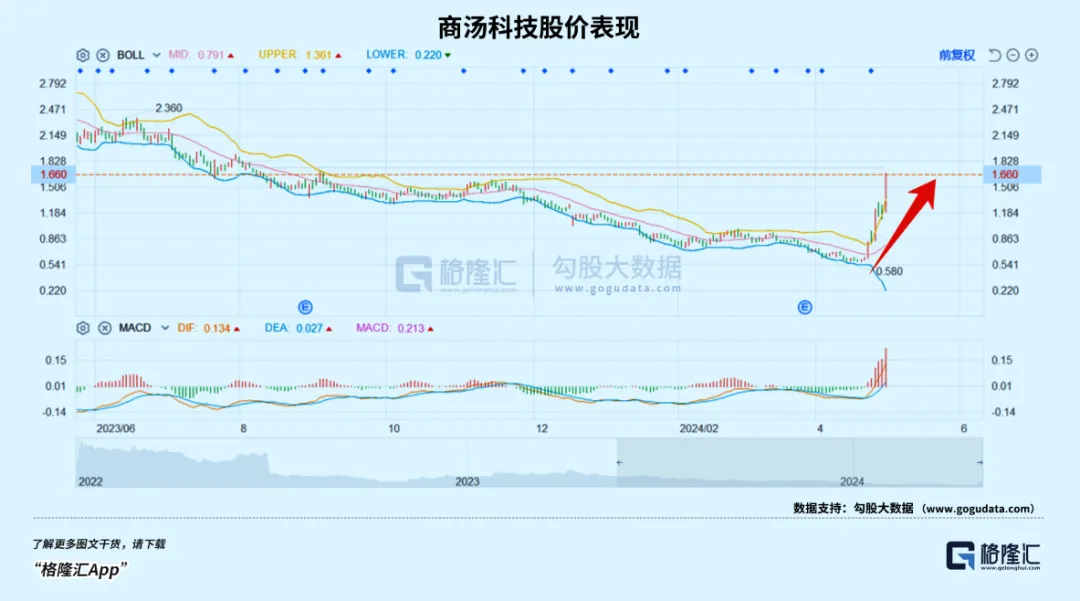Close the MACD indicator panel
Screen dimensions: 1080x601
click(x=104, y=328)
